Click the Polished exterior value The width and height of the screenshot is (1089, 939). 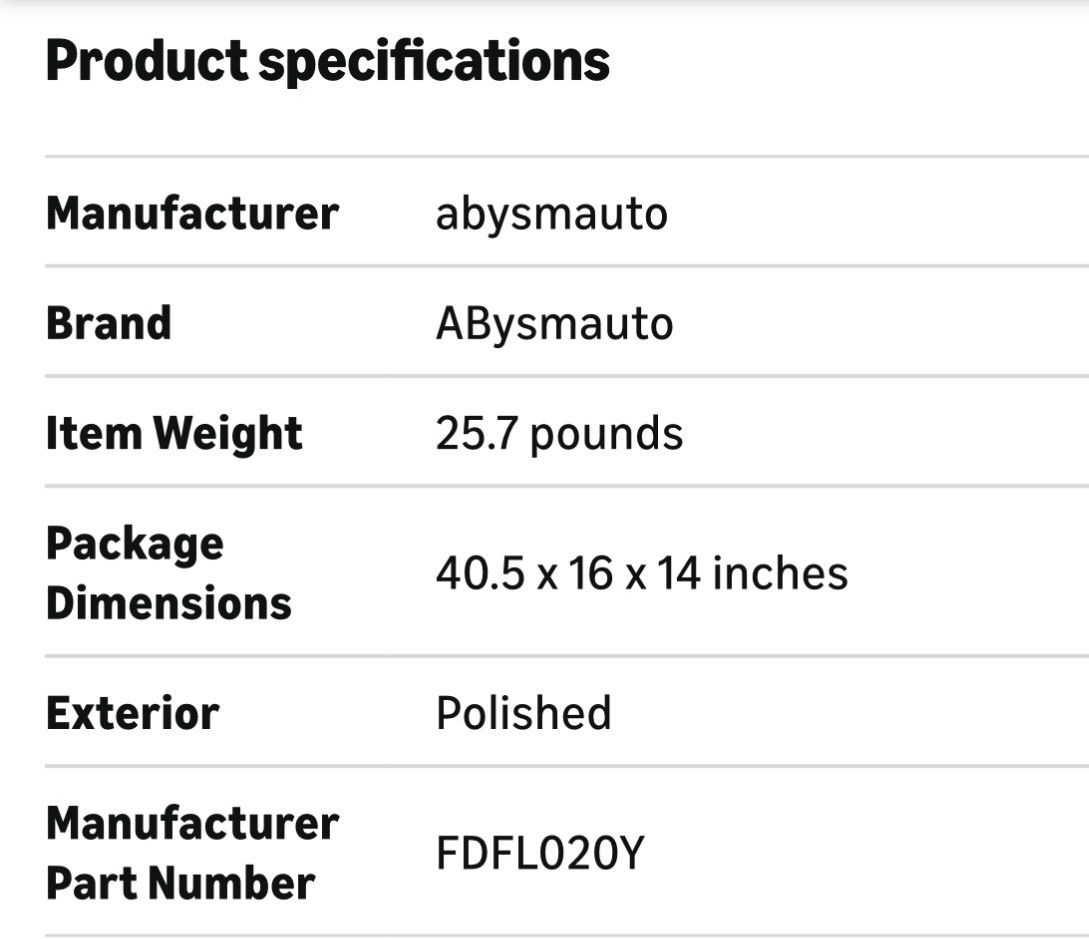tap(524, 713)
